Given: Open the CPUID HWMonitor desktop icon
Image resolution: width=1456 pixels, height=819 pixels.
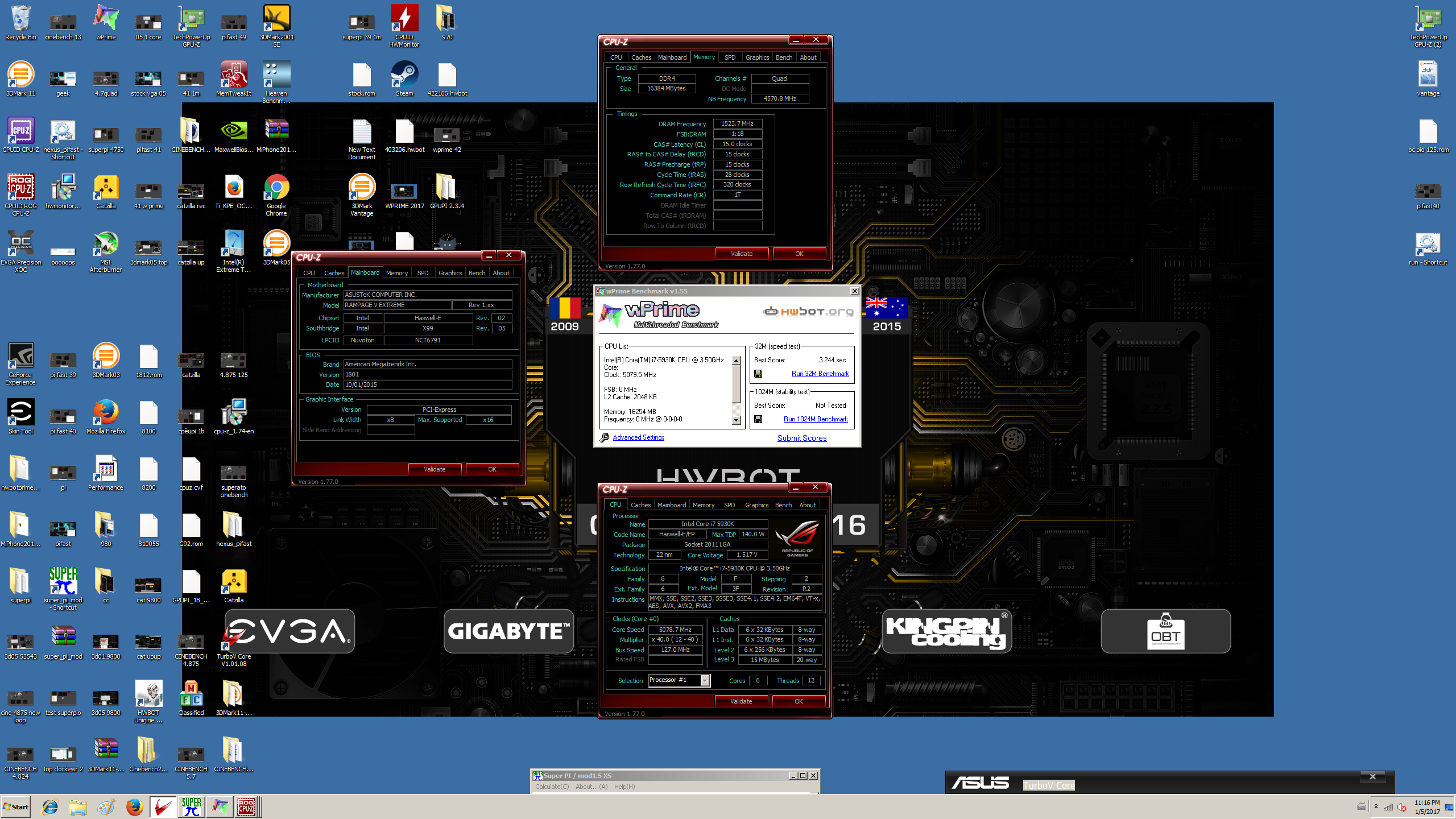Looking at the screenshot, I should (x=404, y=26).
